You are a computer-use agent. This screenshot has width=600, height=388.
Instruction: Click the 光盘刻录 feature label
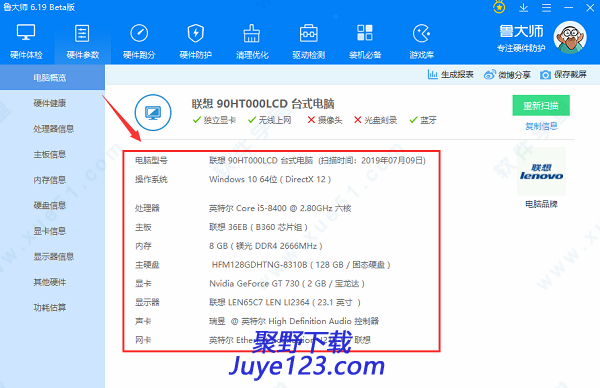point(380,120)
